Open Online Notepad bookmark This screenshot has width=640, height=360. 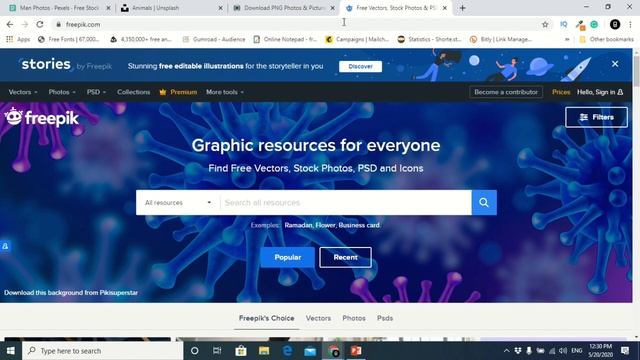(x=285, y=39)
